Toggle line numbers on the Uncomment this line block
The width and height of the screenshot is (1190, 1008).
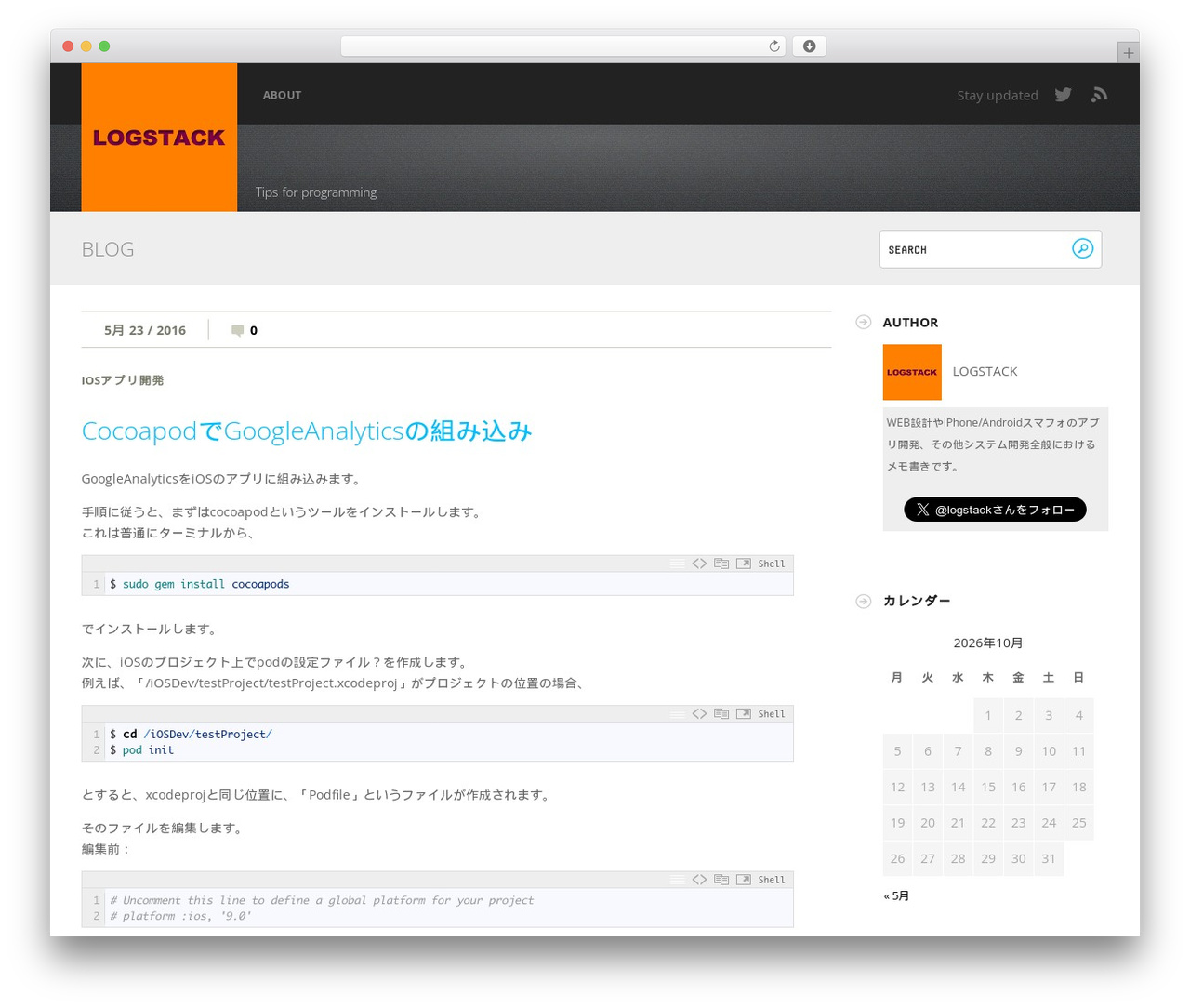pyautogui.click(x=677, y=880)
